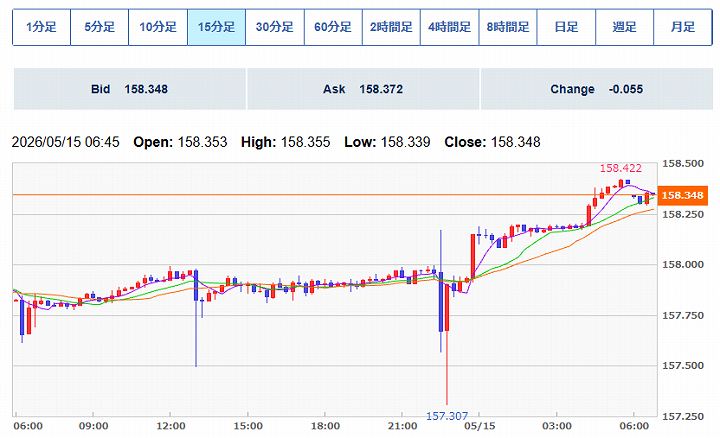Click the tall red candle at 05/15 open
The width and height of the screenshot is (720, 438).
pyautogui.click(x=472, y=256)
